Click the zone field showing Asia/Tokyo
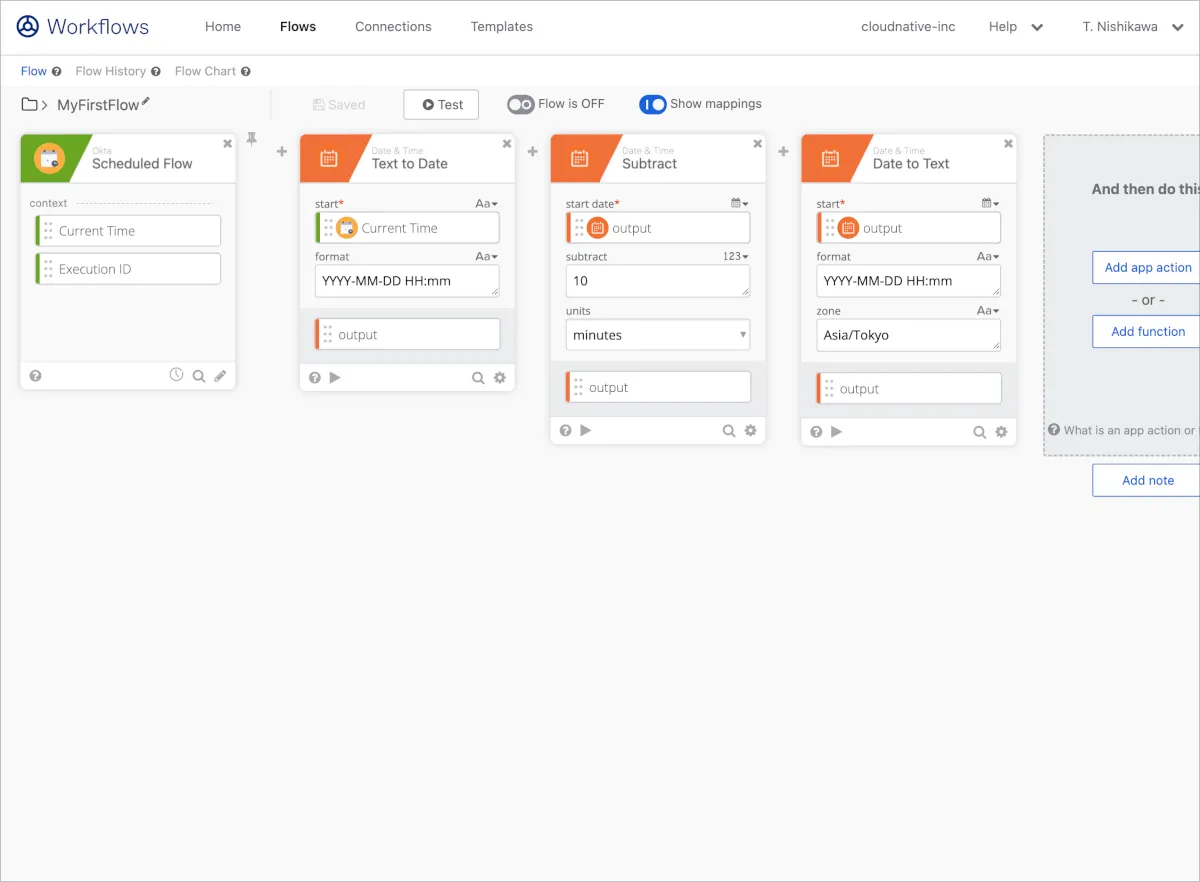 tap(909, 335)
